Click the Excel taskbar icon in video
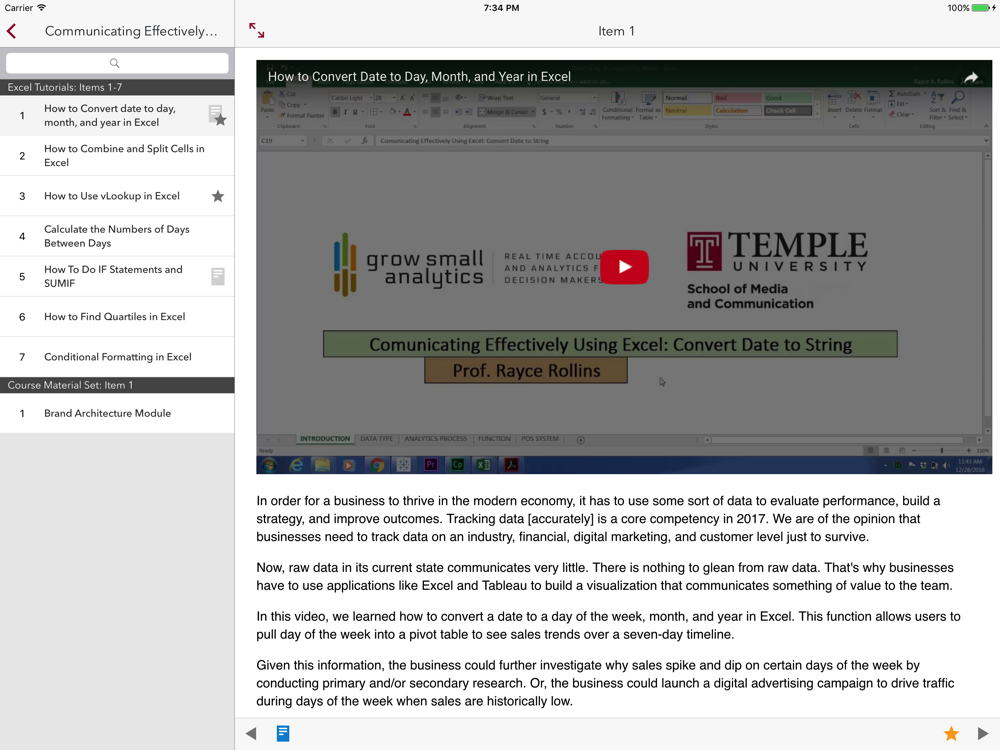This screenshot has height=750, width=1000. (483, 465)
